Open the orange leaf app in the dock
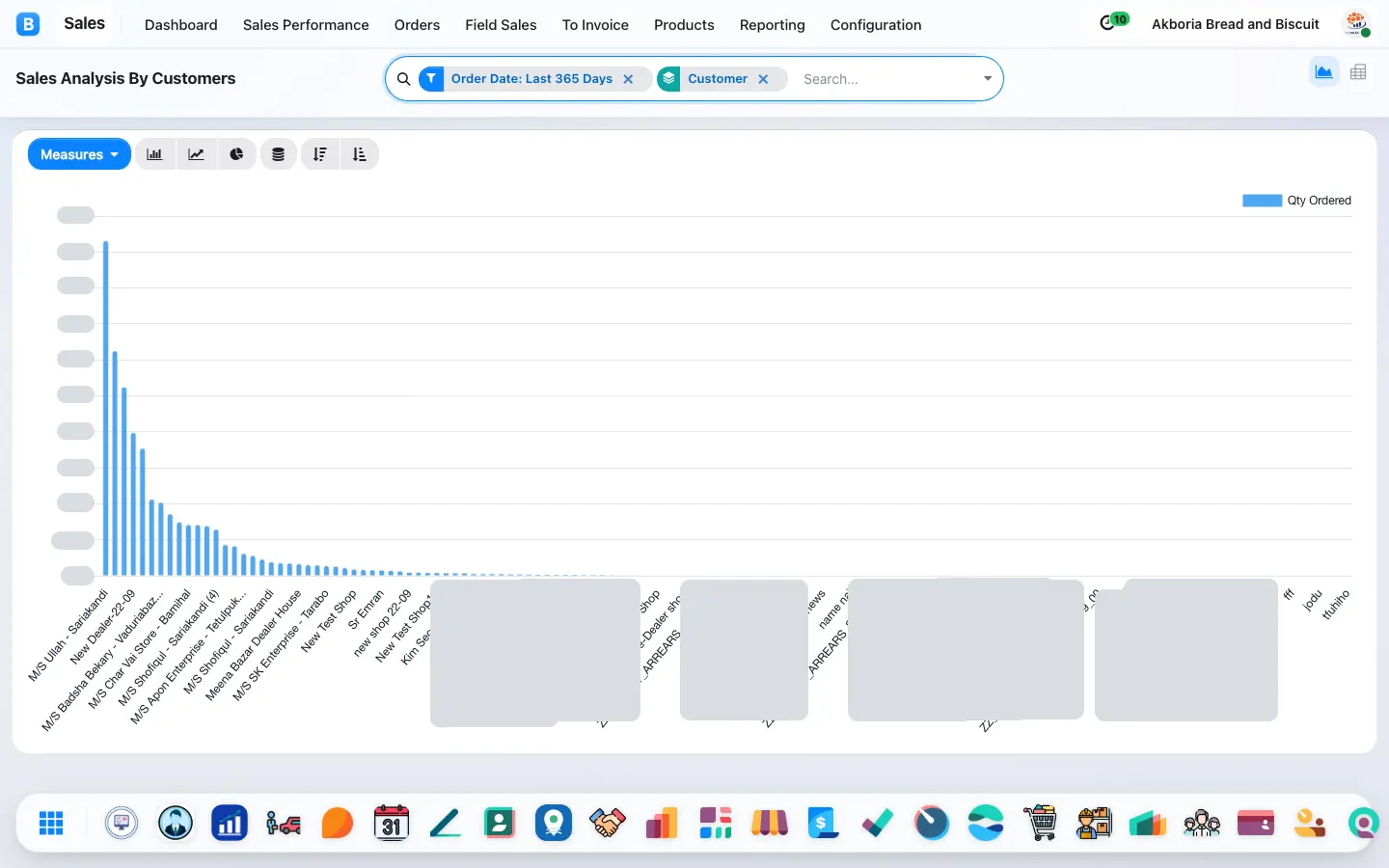Viewport: 1389px width, 868px height. 338,823
